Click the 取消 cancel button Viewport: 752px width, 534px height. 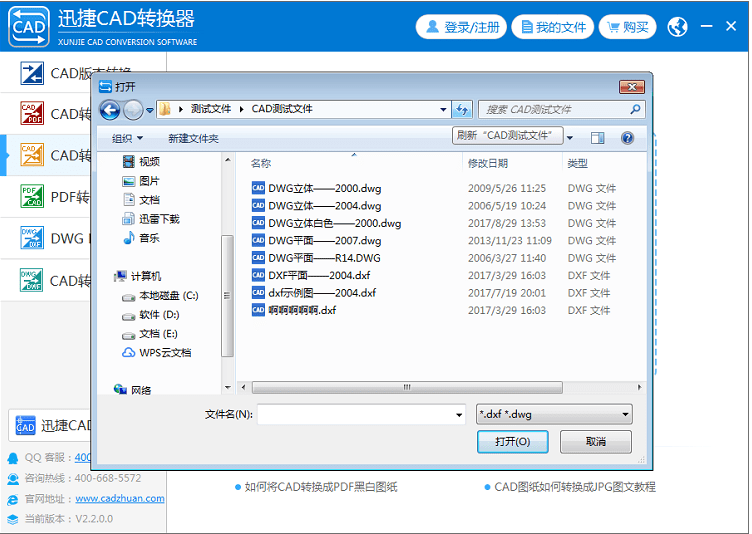click(x=596, y=441)
